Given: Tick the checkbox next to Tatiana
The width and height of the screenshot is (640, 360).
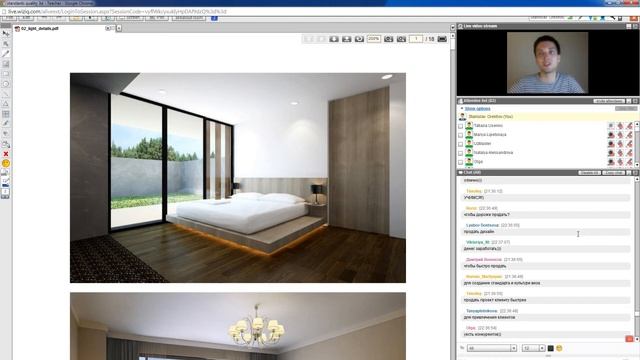Looking at the screenshot, I should click(460, 126).
